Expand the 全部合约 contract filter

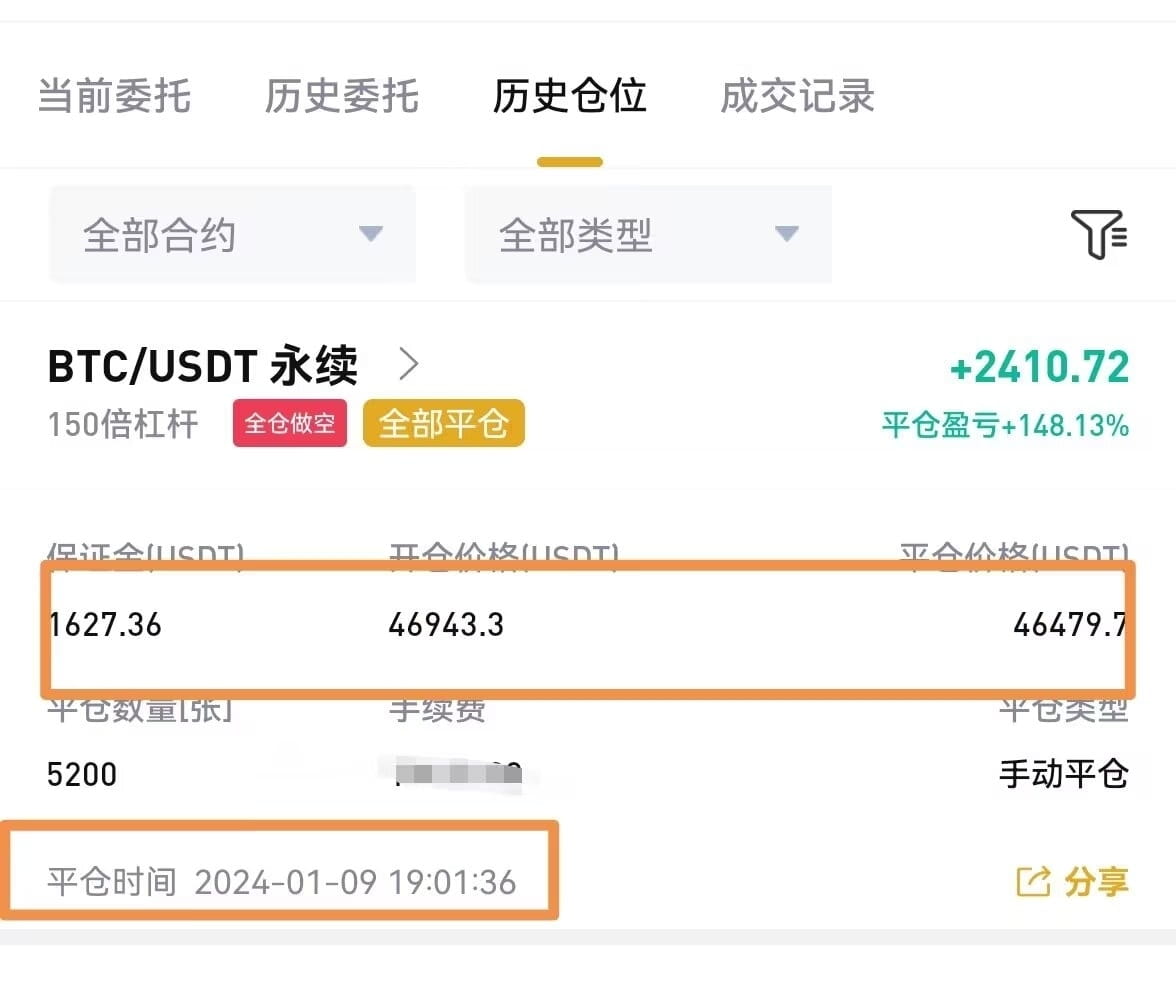click(x=232, y=235)
